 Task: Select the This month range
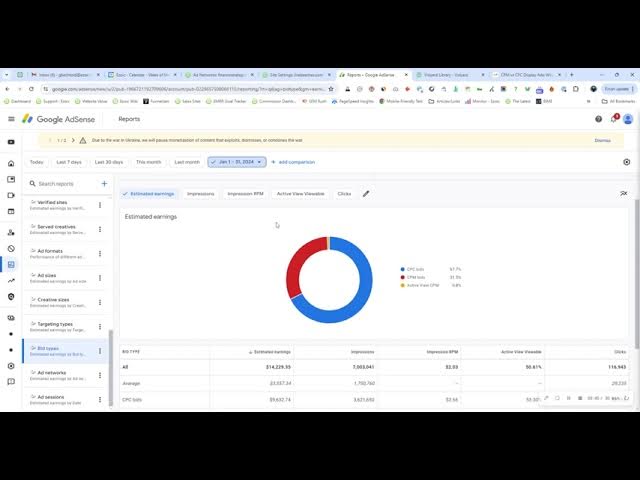(149, 162)
